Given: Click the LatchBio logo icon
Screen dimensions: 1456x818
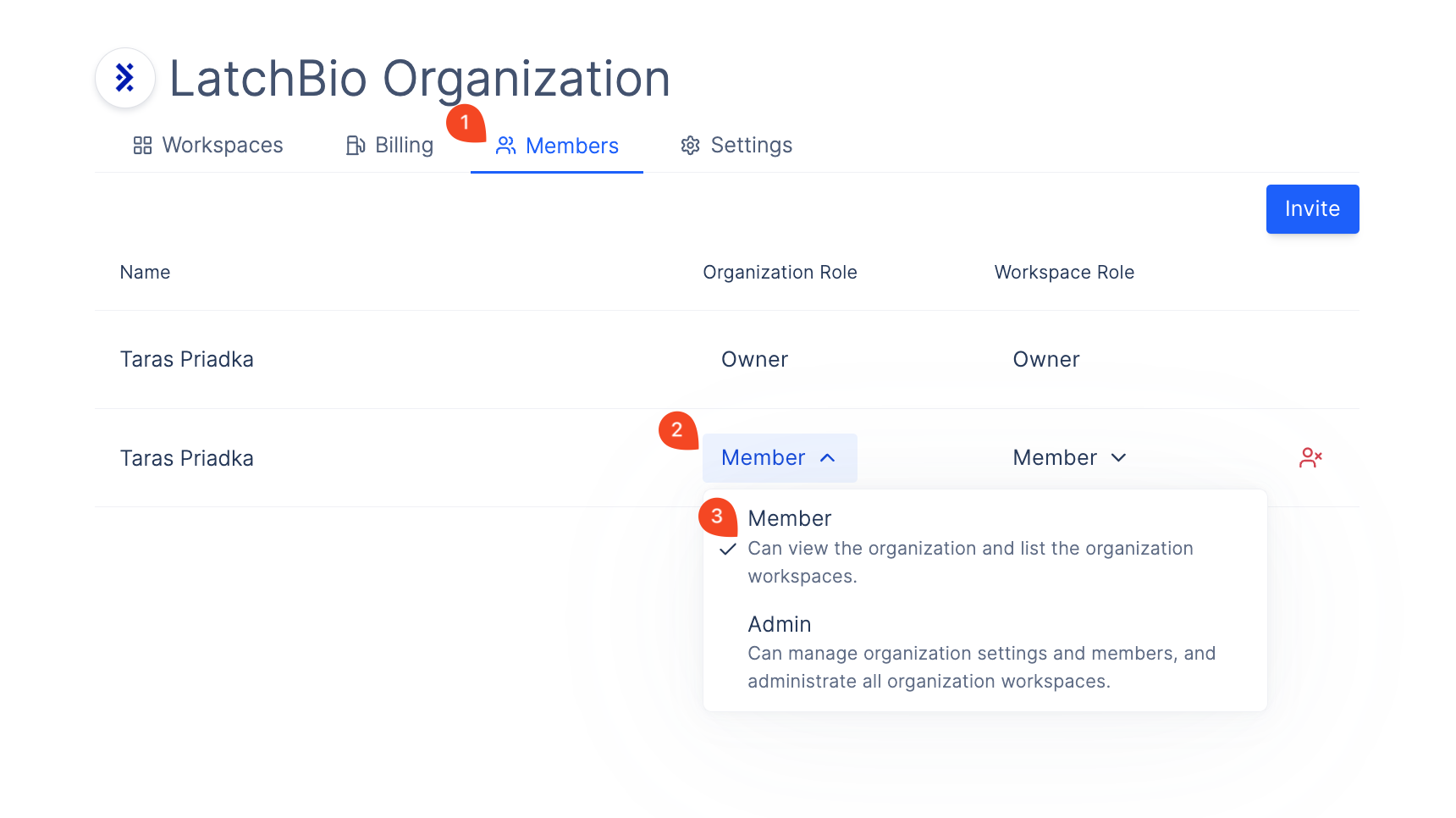Looking at the screenshot, I should pos(125,78).
